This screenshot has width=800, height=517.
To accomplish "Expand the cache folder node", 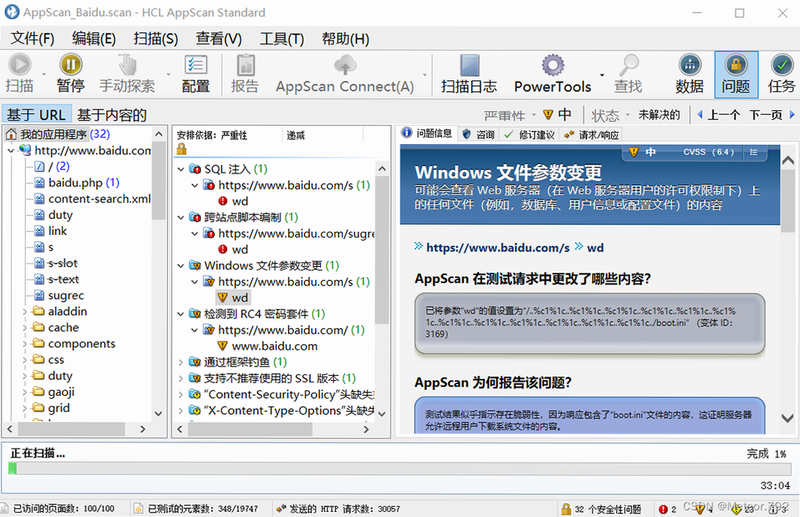I will click(x=24, y=328).
